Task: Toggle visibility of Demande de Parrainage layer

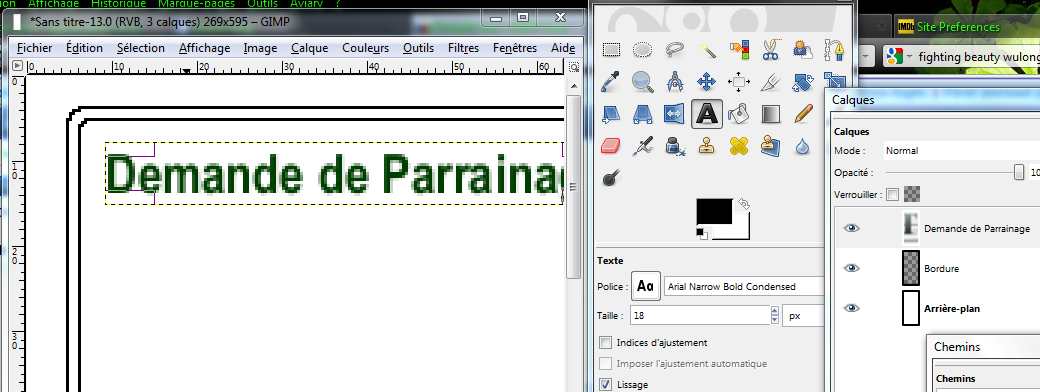Action: (x=851, y=228)
